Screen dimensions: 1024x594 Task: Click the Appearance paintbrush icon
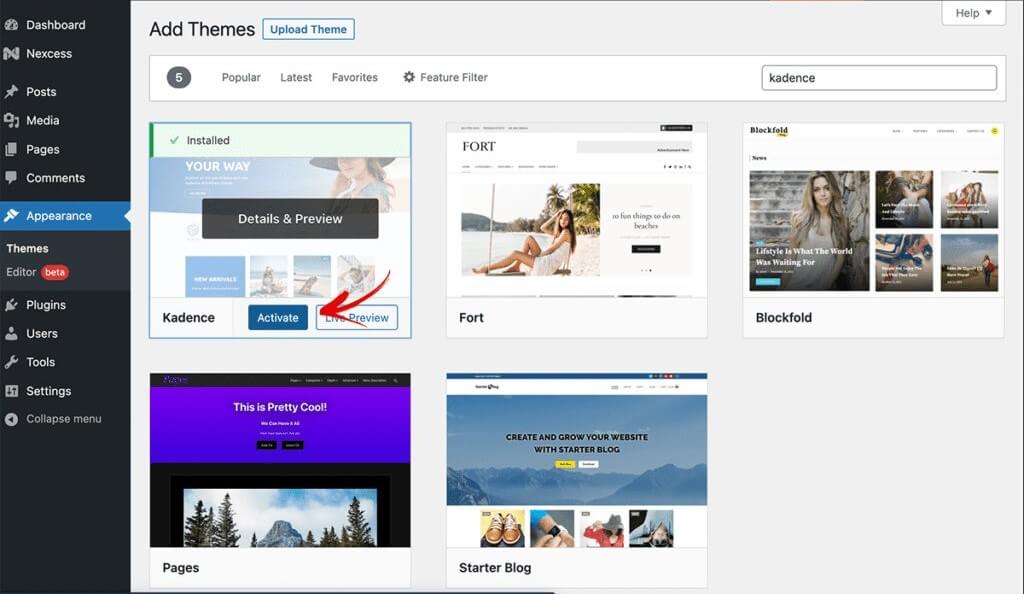(11, 215)
